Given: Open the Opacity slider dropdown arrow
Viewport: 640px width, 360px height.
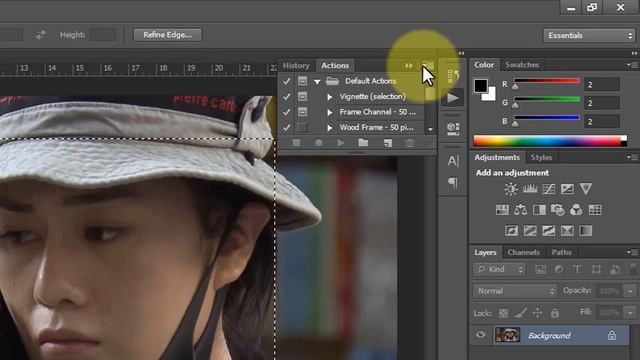Looking at the screenshot, I should click(630, 291).
